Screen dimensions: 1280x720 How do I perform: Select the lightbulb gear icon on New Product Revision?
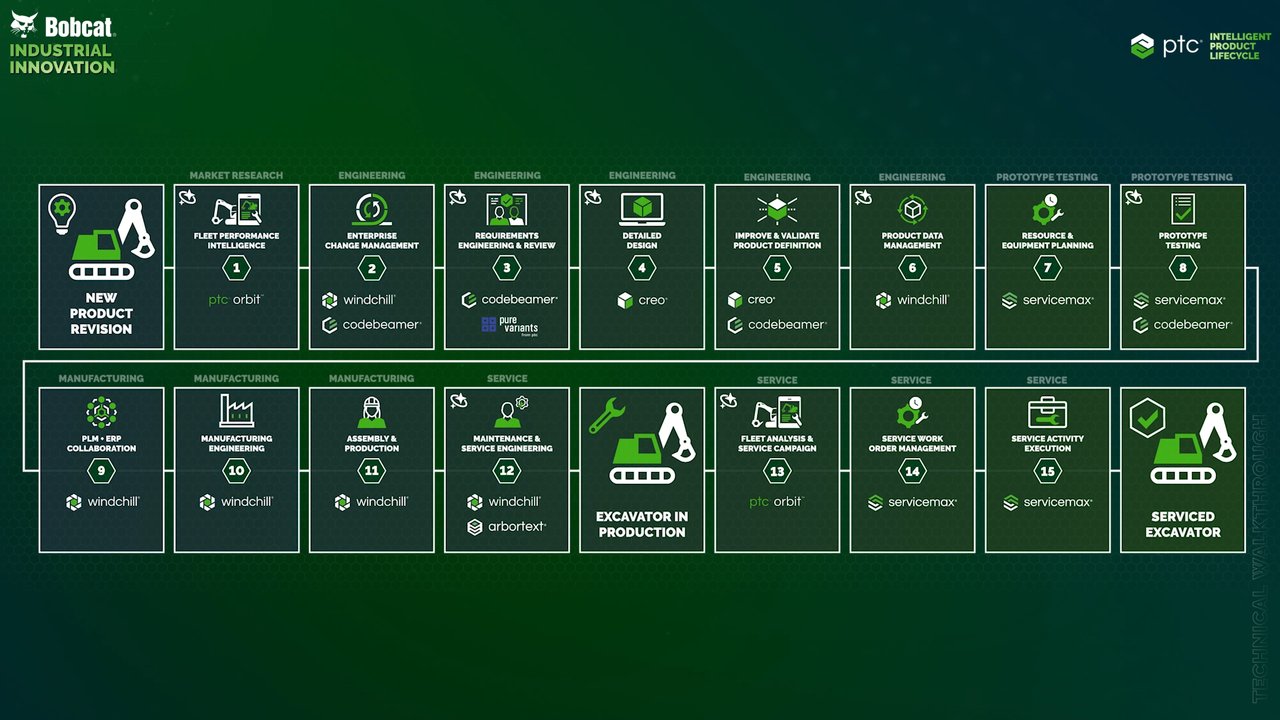62,211
